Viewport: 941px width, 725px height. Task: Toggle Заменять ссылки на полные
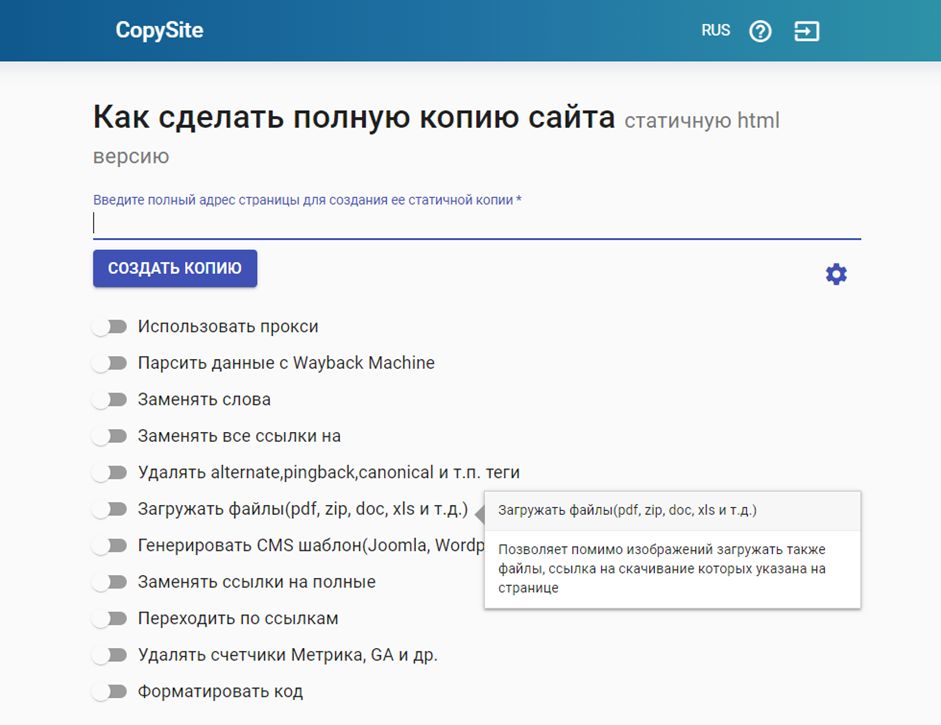coord(109,581)
